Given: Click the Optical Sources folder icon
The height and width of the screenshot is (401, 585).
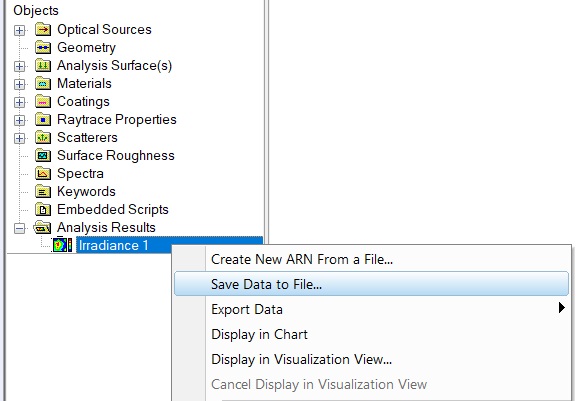Looking at the screenshot, I should point(43,29).
